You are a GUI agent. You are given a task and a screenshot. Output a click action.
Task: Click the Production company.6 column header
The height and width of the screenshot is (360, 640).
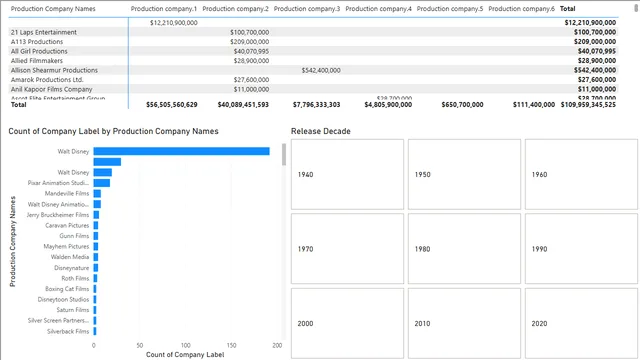click(x=522, y=9)
